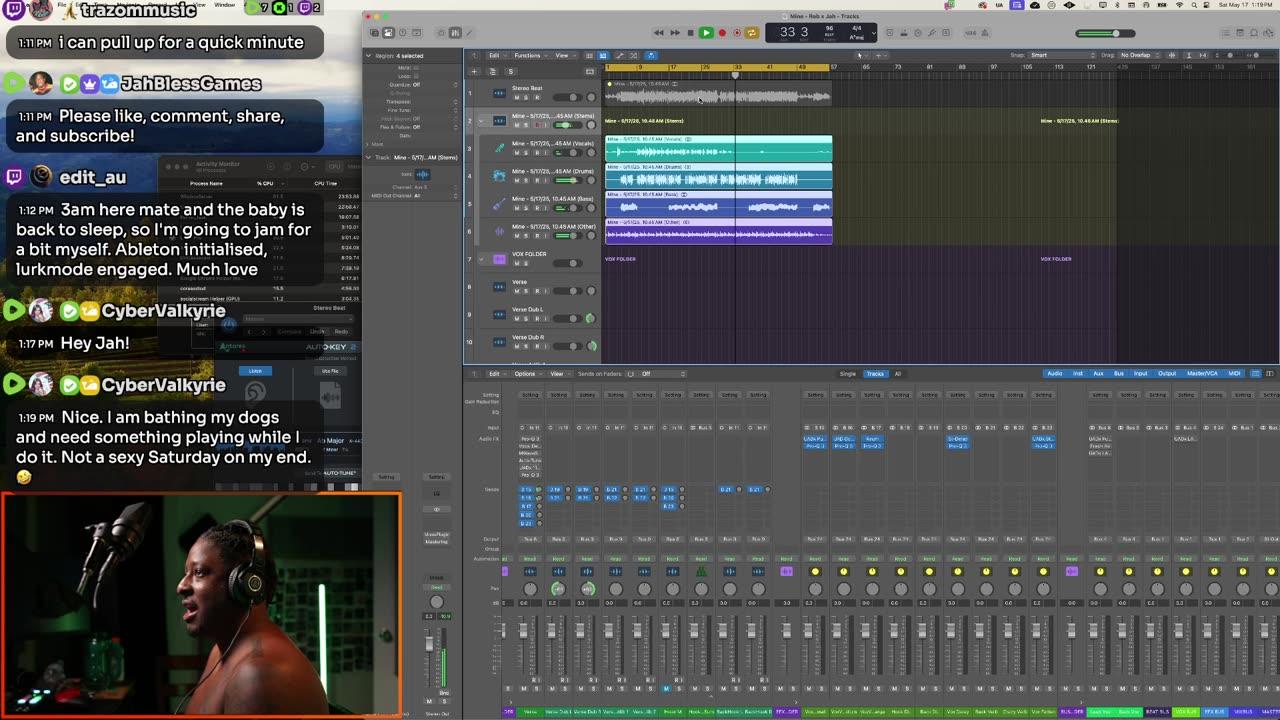Click the green Play button in transport
This screenshot has height=720, width=1280.
pos(706,33)
